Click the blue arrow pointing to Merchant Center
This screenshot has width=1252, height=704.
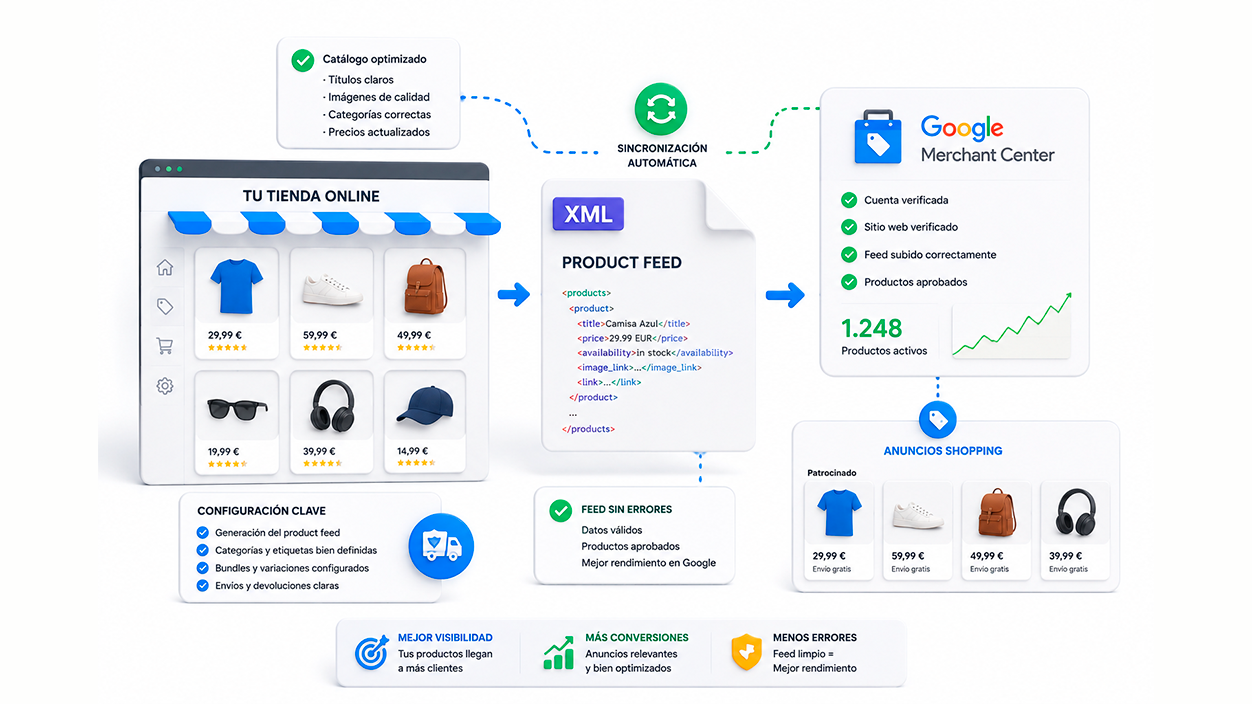coord(786,294)
